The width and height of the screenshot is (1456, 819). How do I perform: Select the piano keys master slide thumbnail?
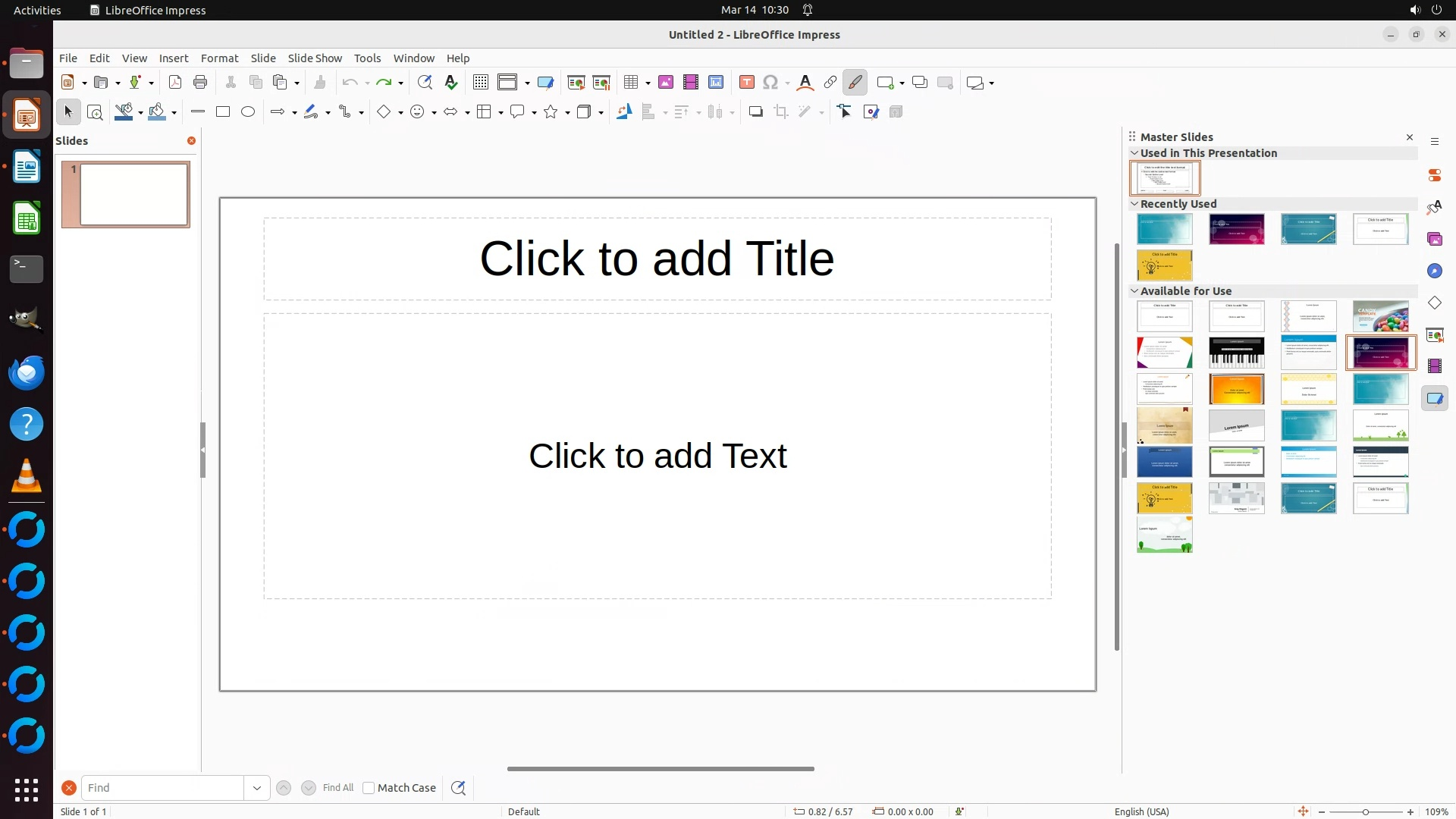click(x=1236, y=353)
